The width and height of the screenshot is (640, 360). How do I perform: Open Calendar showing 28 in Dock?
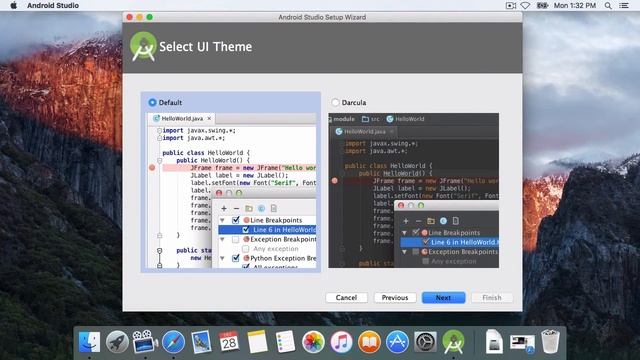coord(229,342)
